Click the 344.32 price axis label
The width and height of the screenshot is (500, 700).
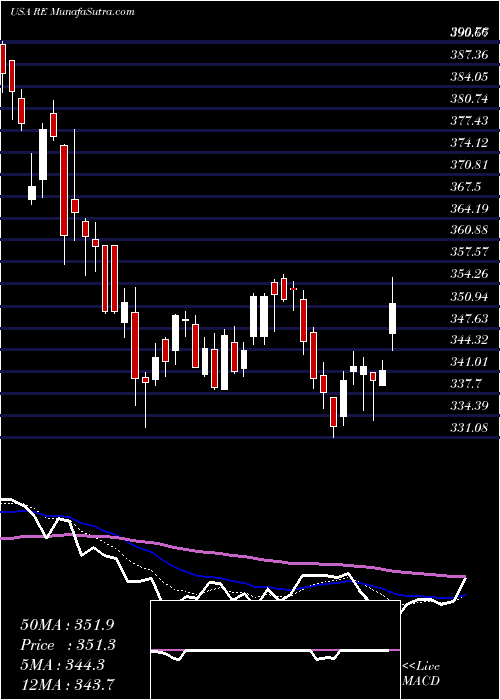[469, 340]
